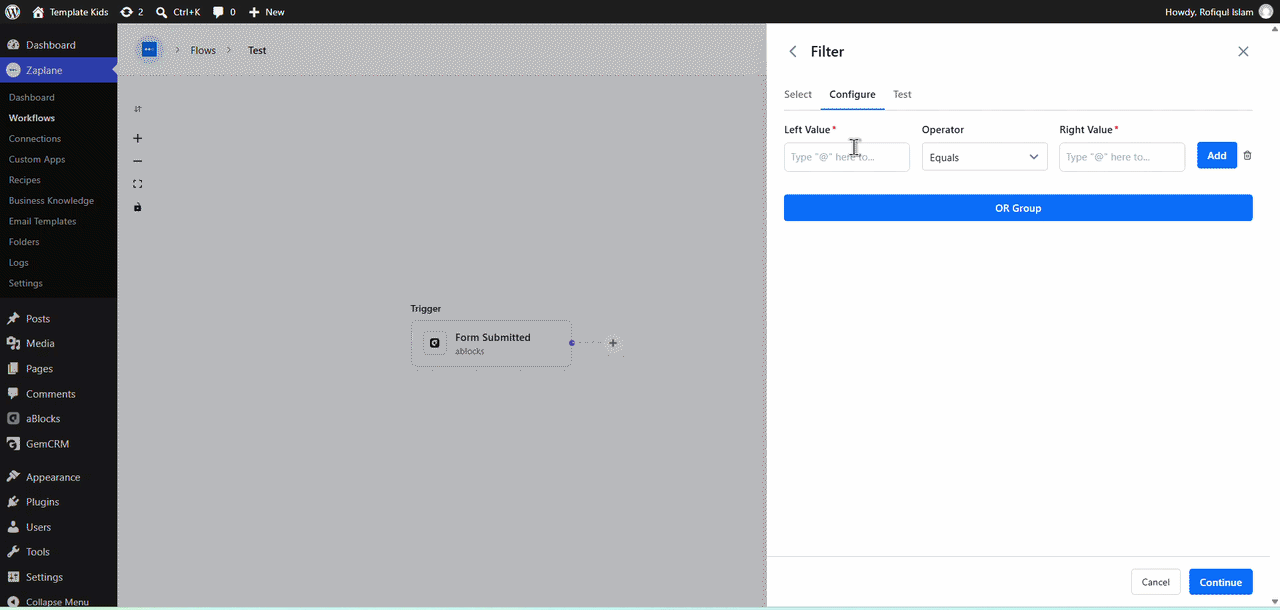Viewport: 1280px width, 610px height.
Task: Switch to the Select tab
Action: tap(798, 94)
